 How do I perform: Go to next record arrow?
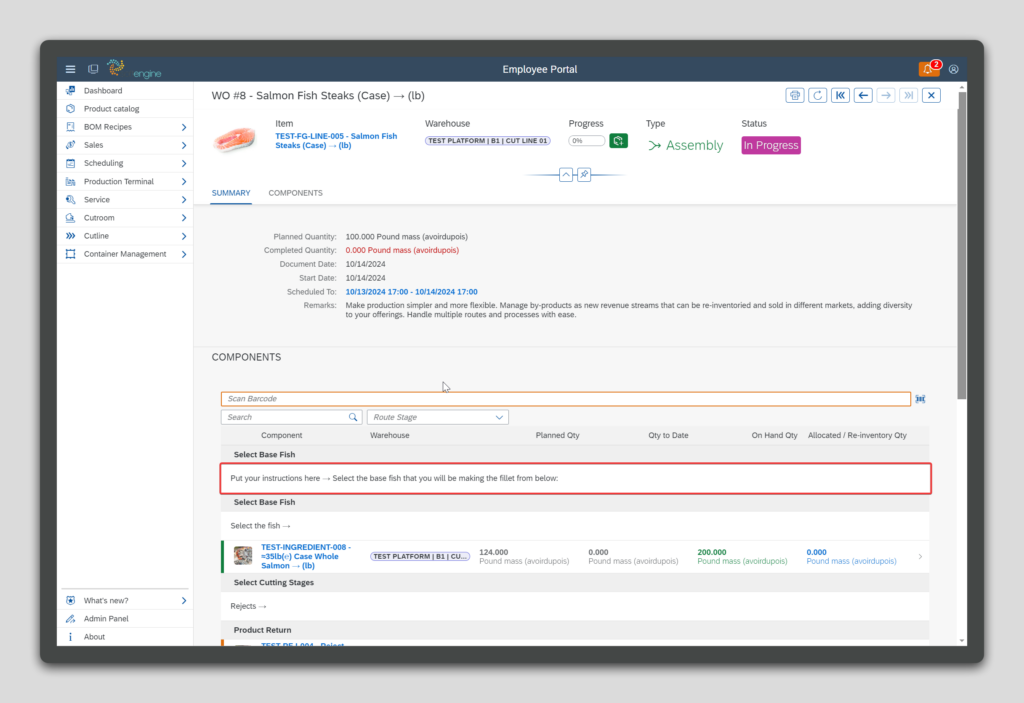(x=886, y=95)
